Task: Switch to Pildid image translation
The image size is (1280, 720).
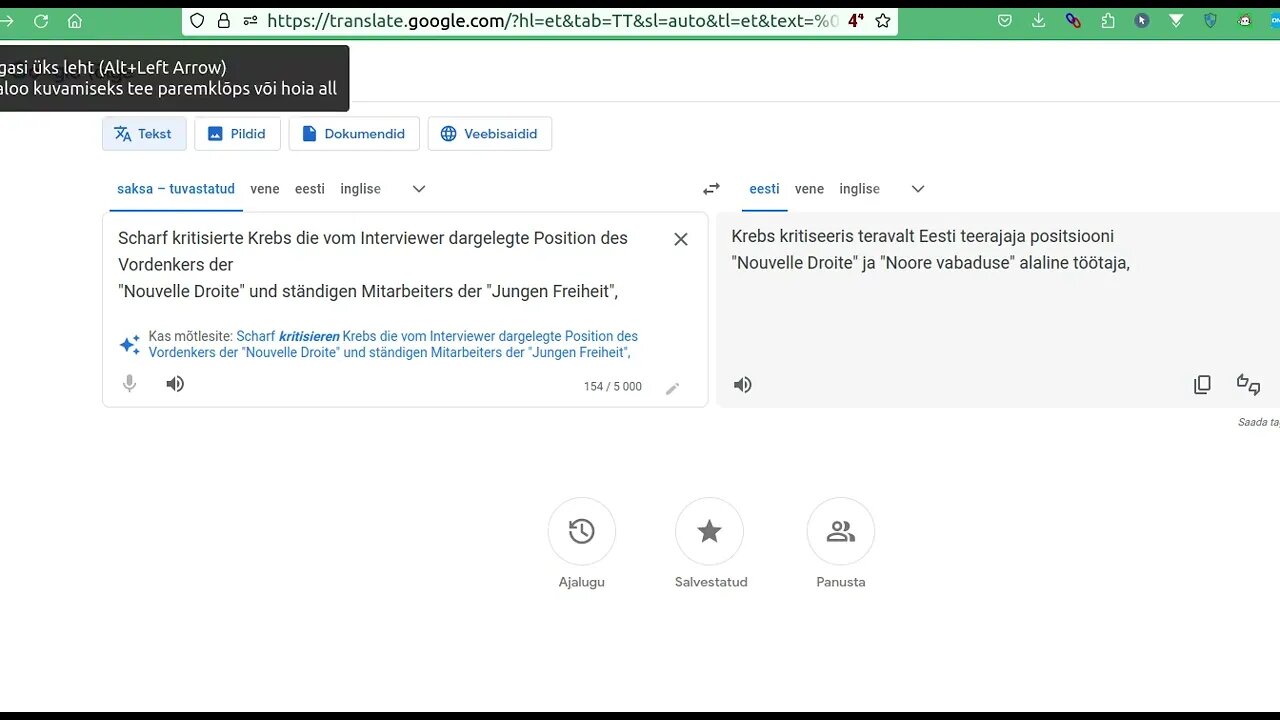Action: [237, 134]
